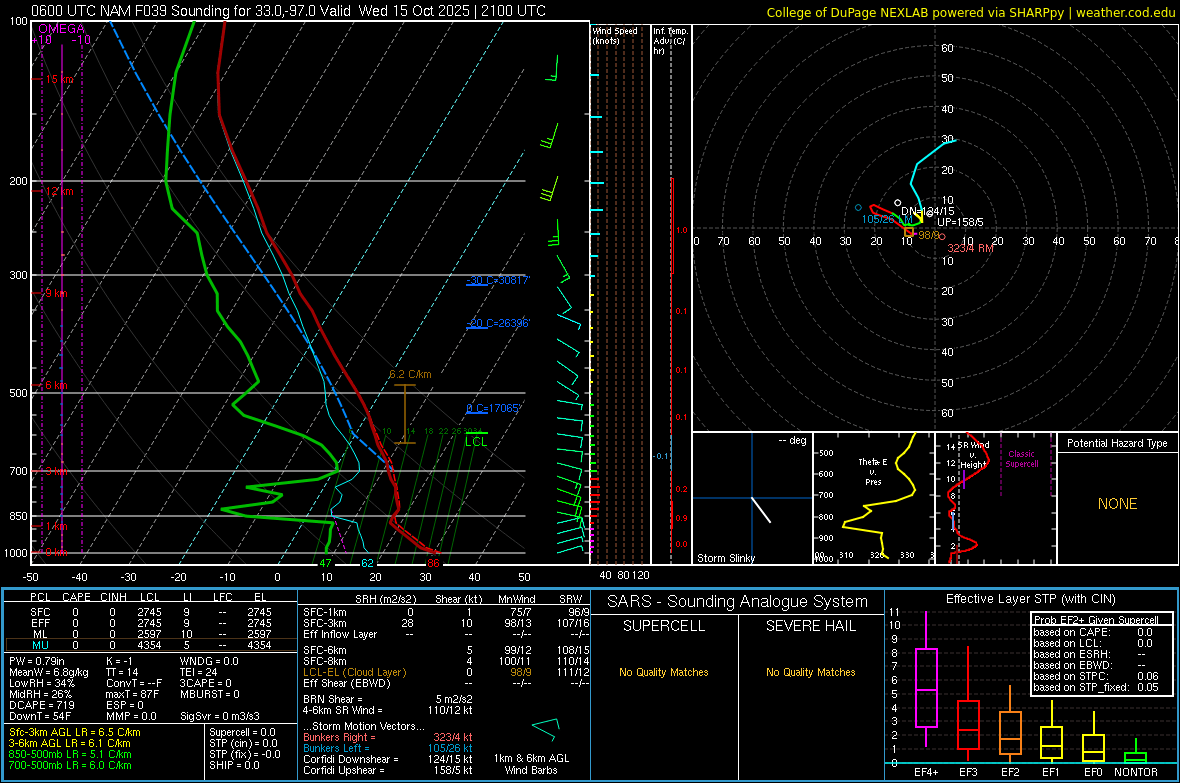This screenshot has width=1180, height=783.
Task: Click the weather.cod.edu credit text
Action: point(1125,12)
